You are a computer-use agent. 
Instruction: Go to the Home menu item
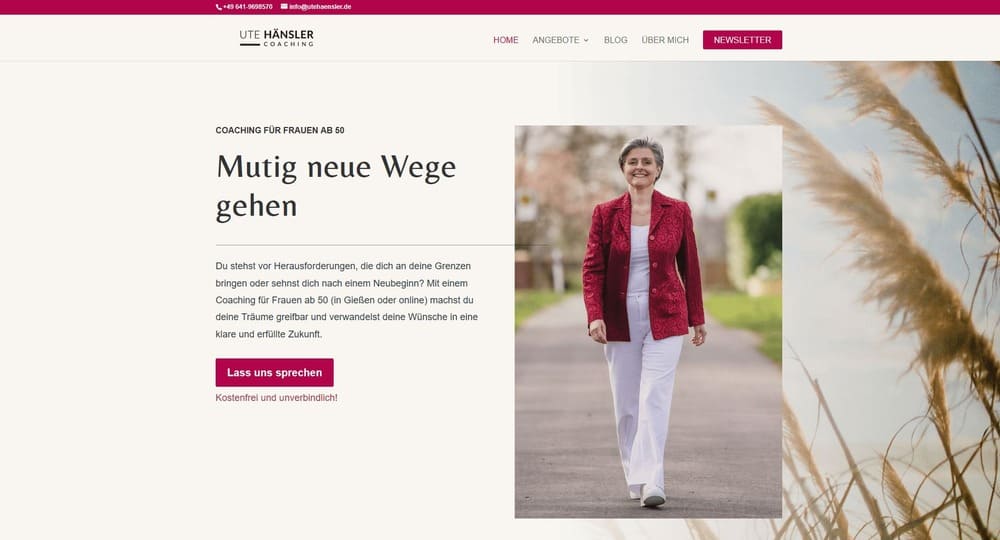coord(506,40)
